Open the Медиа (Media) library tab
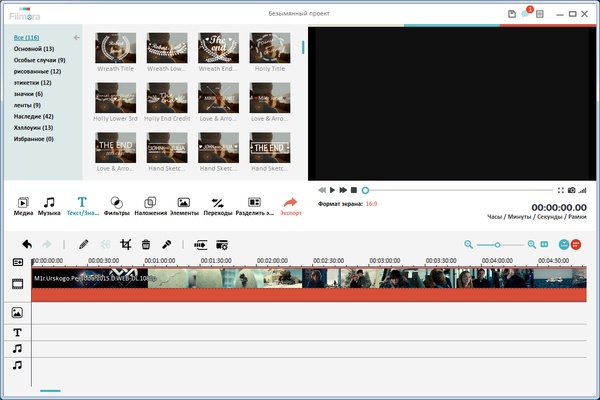600x400 pixels. (x=23, y=206)
